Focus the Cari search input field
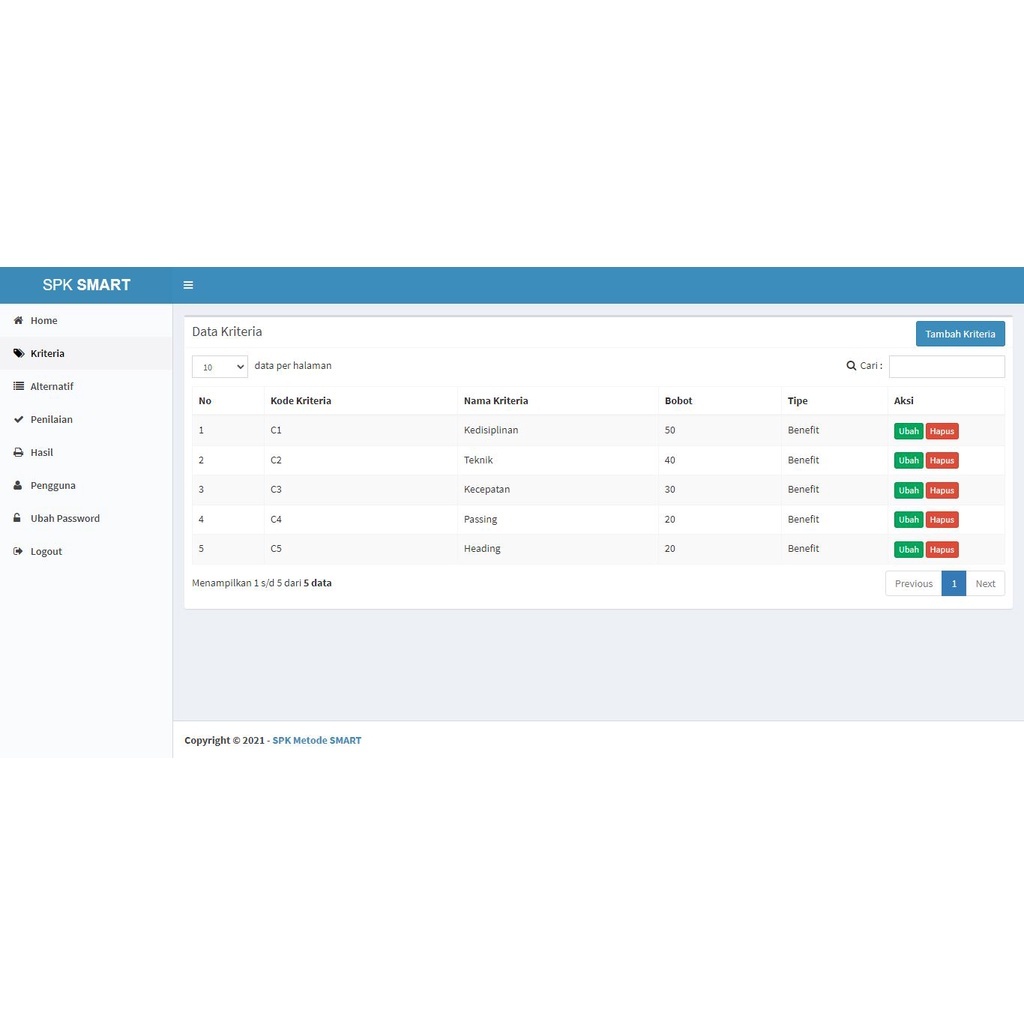Image resolution: width=1024 pixels, height=1024 pixels. click(x=946, y=367)
